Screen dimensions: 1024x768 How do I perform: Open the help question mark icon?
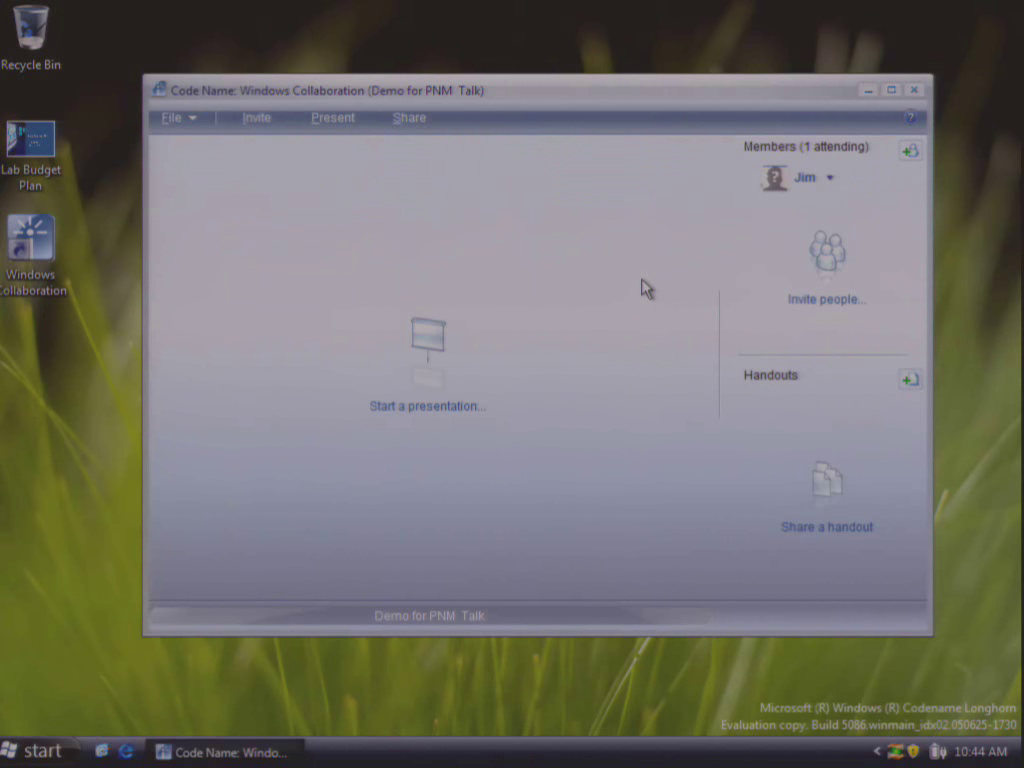910,118
